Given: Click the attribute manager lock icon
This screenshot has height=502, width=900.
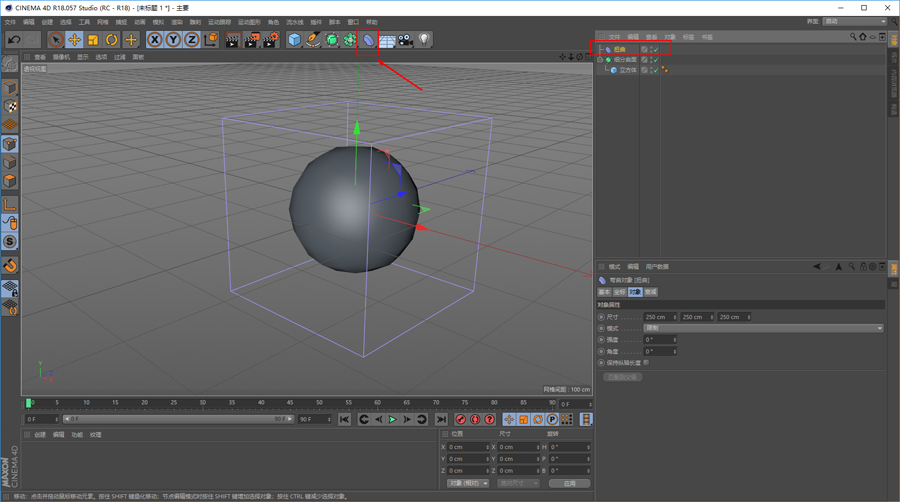Looking at the screenshot, I should (x=863, y=266).
